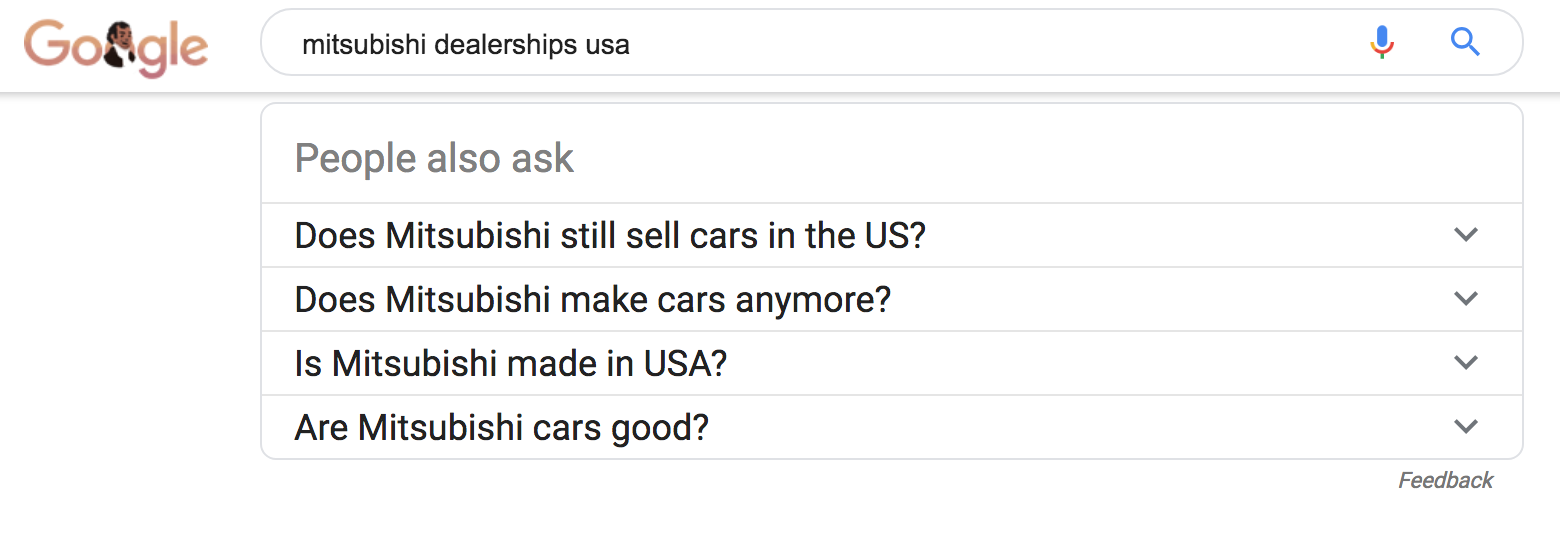Click the Feedback link below the questions
The width and height of the screenshot is (1560, 534).
(1445, 481)
